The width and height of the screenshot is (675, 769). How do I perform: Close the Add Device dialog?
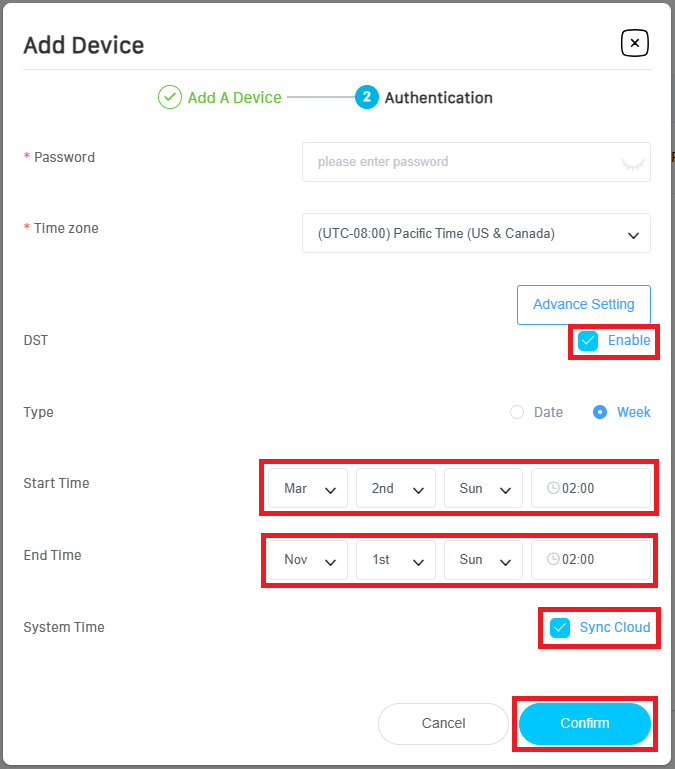(x=635, y=43)
